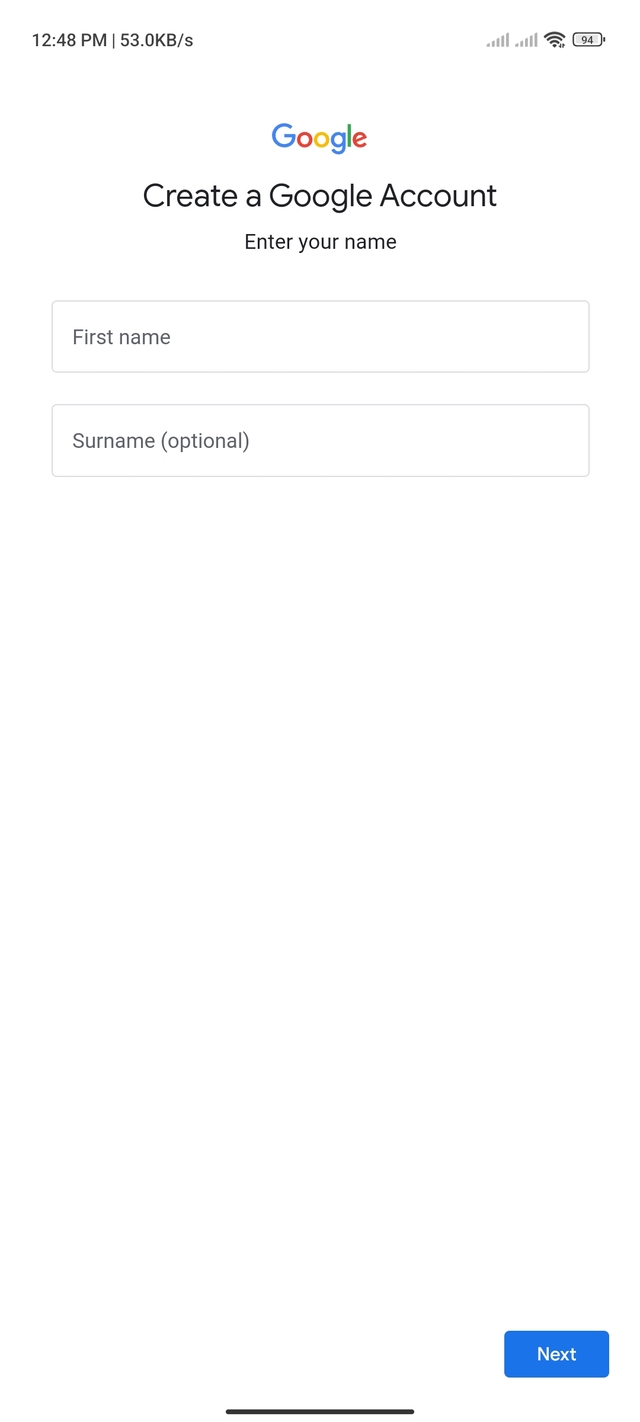640x1422 pixels.
Task: Tap the "Enter your name" subtitle
Action: pos(320,242)
